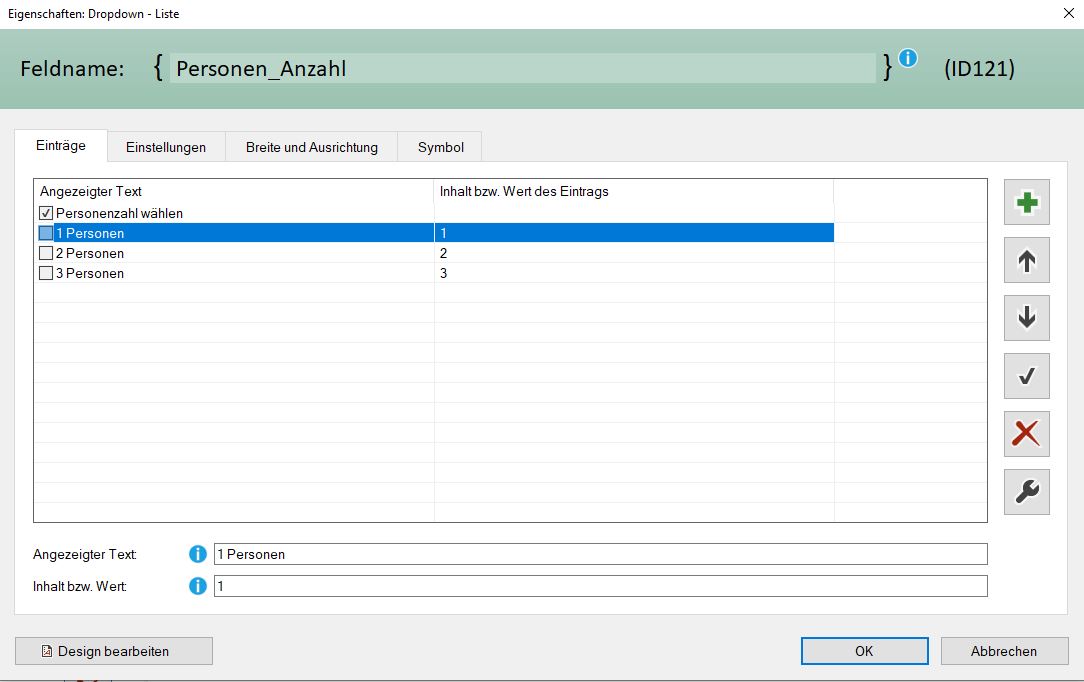Click the Abbrechen button
This screenshot has height=682, width=1084.
point(1003,651)
